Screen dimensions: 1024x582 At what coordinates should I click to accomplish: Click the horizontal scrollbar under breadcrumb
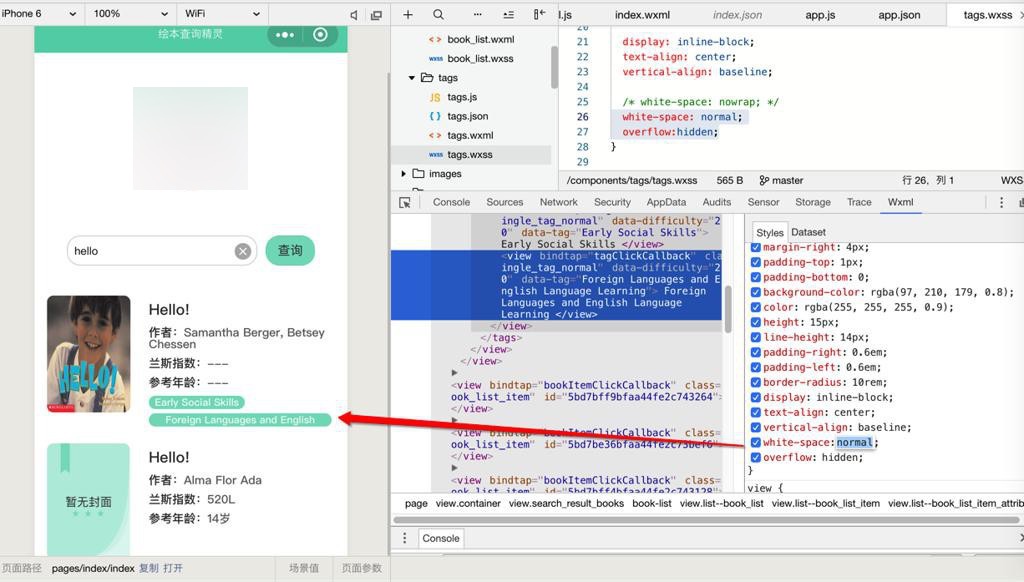click(x=705, y=520)
